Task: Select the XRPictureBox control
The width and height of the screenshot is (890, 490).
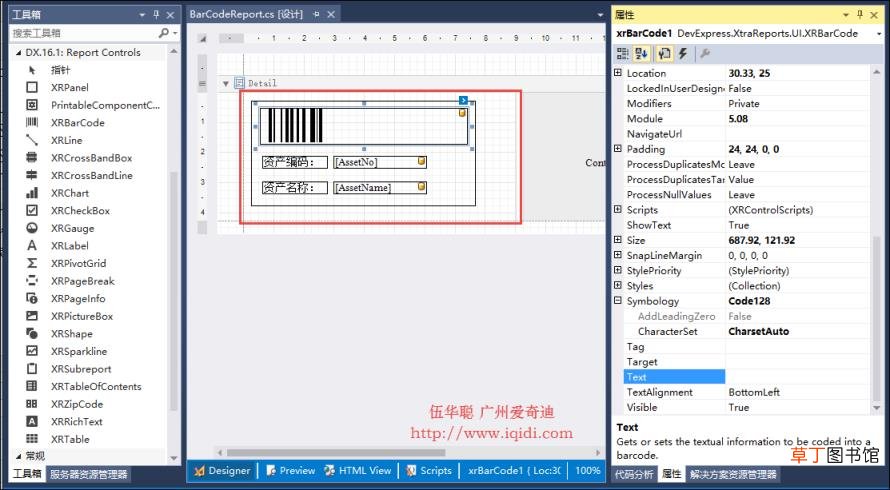Action: coord(82,316)
